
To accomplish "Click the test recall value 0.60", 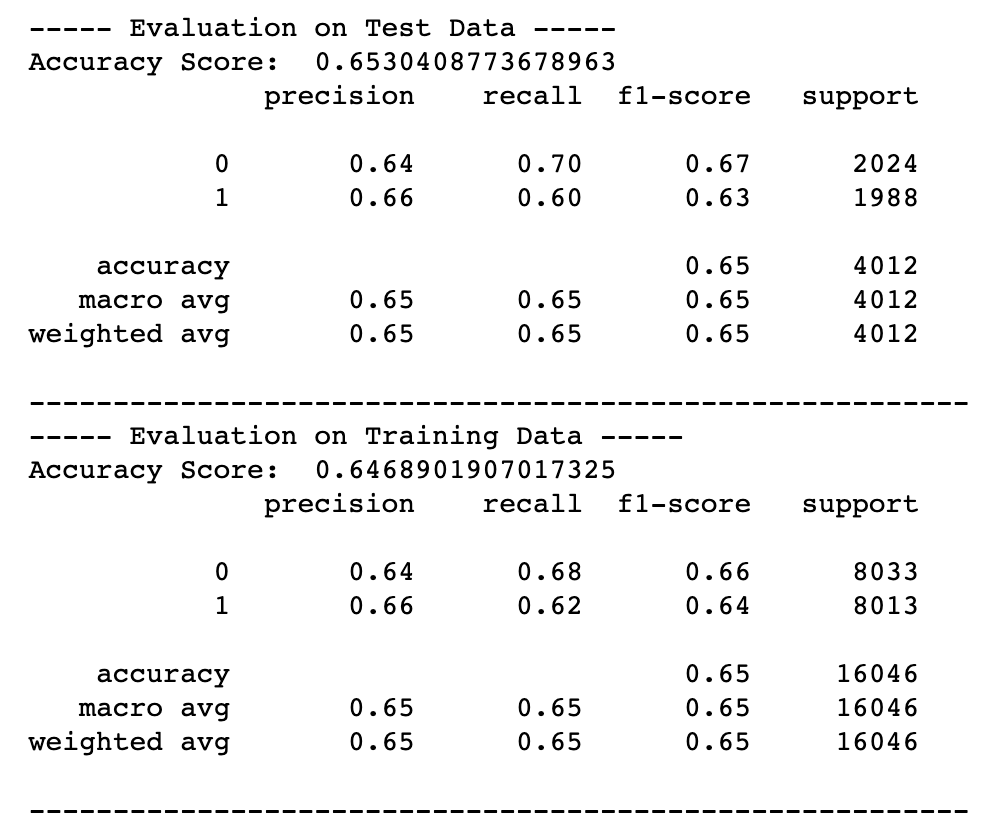I will coord(549,199).
